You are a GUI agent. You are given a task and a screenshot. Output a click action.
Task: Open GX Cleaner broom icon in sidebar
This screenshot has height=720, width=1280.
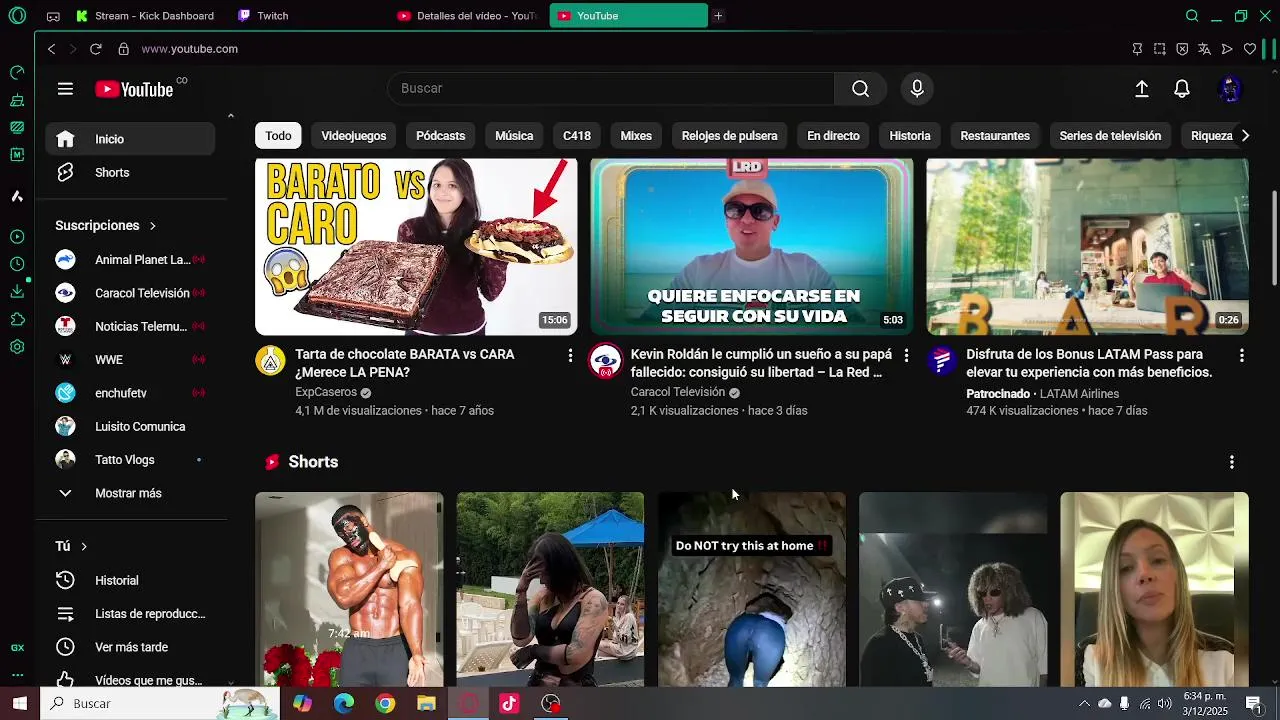tap(17, 100)
